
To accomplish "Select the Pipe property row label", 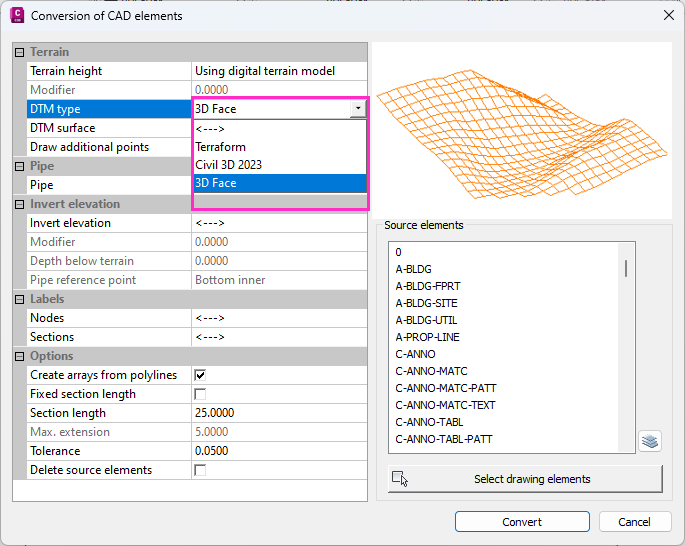I will pyautogui.click(x=109, y=185).
